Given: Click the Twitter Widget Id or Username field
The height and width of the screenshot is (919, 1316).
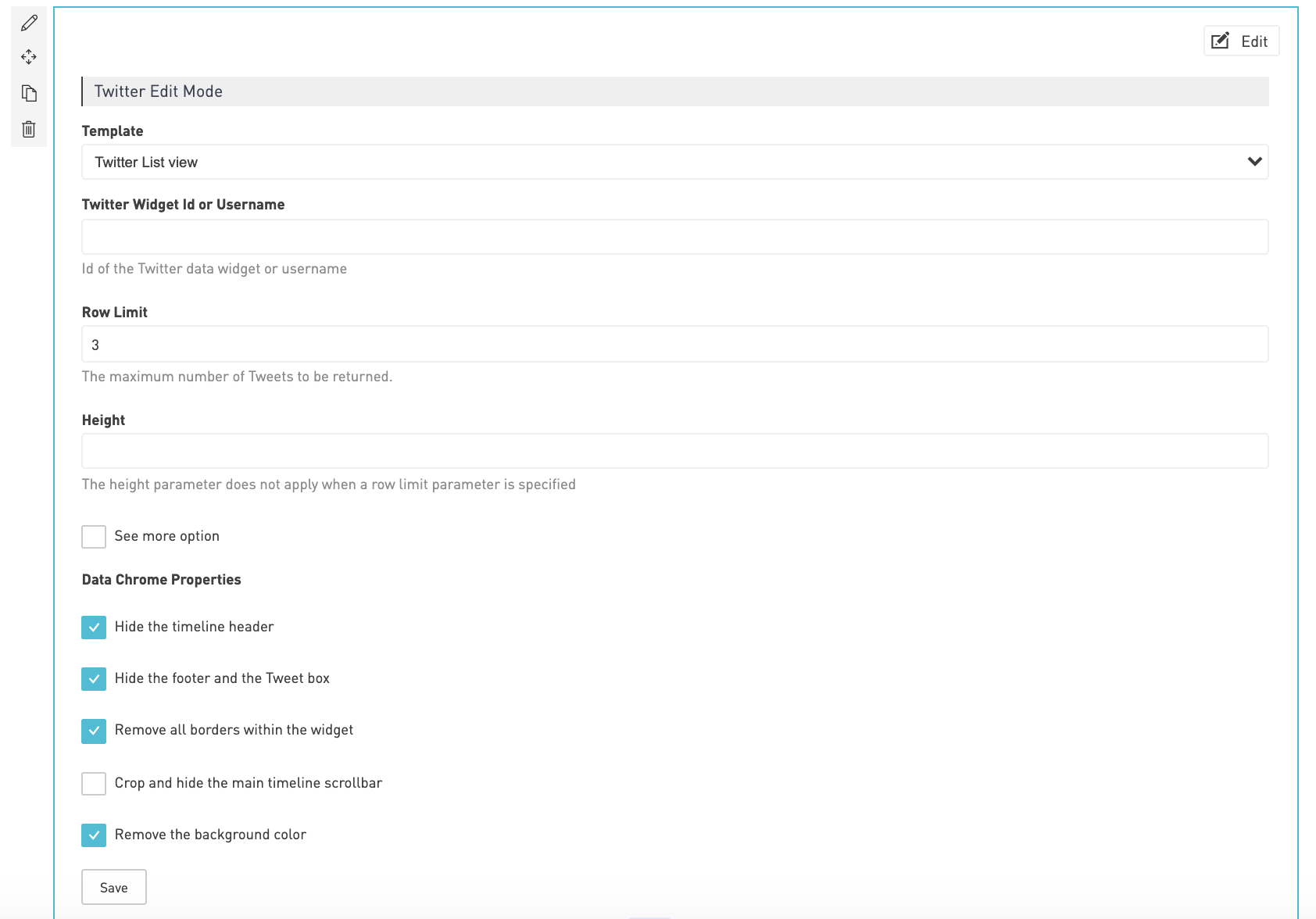Looking at the screenshot, I should (x=674, y=237).
